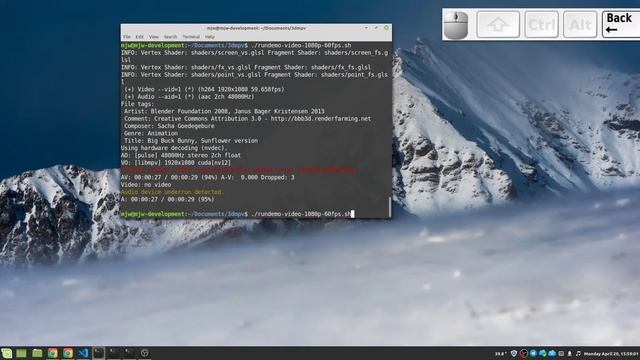The image size is (640, 360).
Task: Click the 'Composer: Sacha Goedegebure' line
Action: [169, 126]
